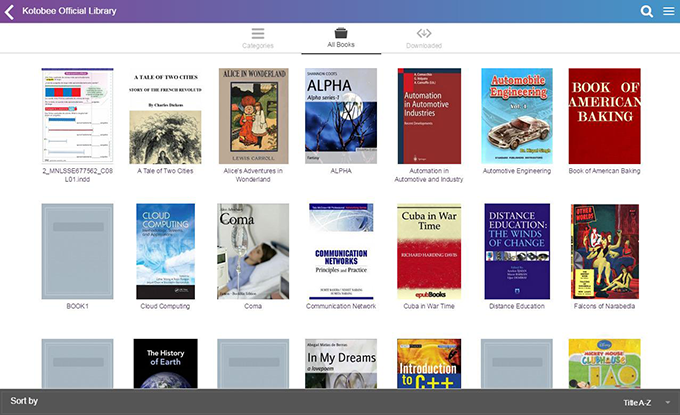Open the BOOK1 placeholder cover
Image resolution: width=680 pixels, height=415 pixels.
point(77,251)
